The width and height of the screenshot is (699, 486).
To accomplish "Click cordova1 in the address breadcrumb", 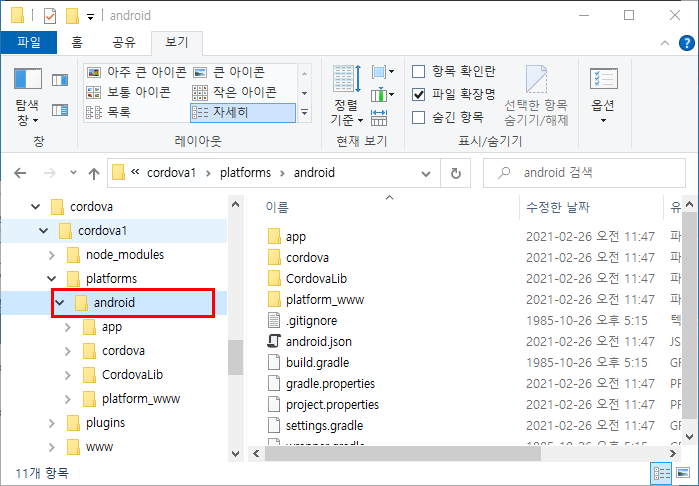I will coord(172,173).
